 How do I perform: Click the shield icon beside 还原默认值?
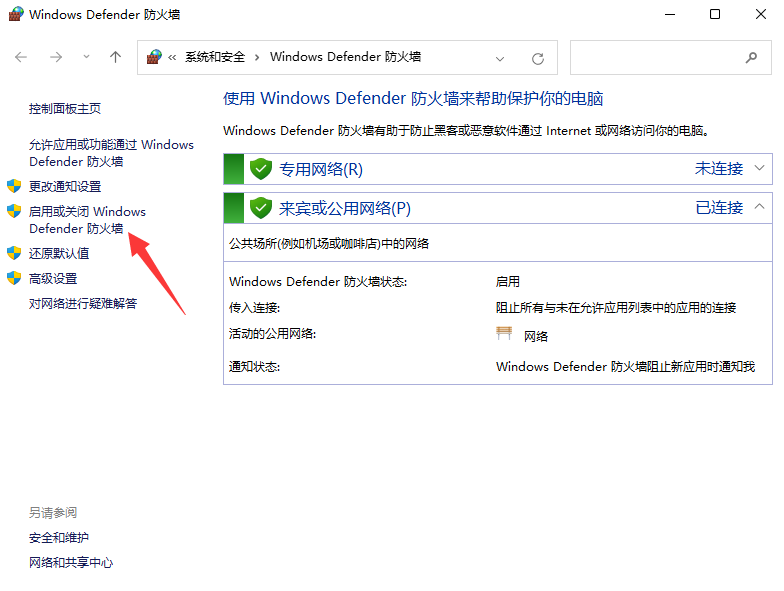point(14,253)
